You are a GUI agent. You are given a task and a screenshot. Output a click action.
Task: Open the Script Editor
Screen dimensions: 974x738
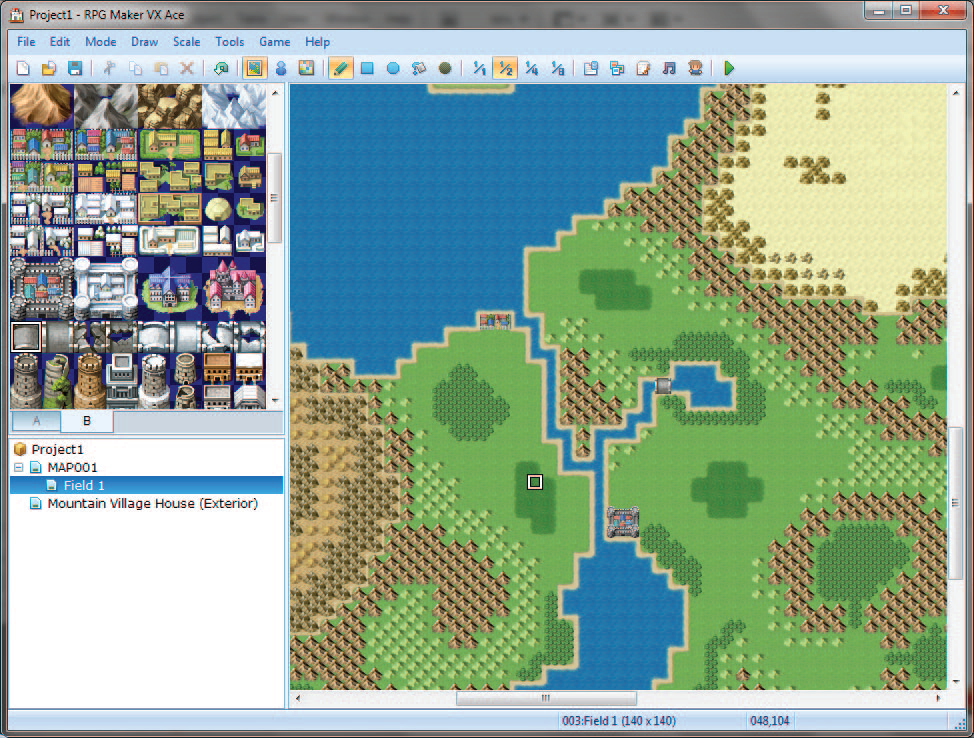tap(643, 68)
